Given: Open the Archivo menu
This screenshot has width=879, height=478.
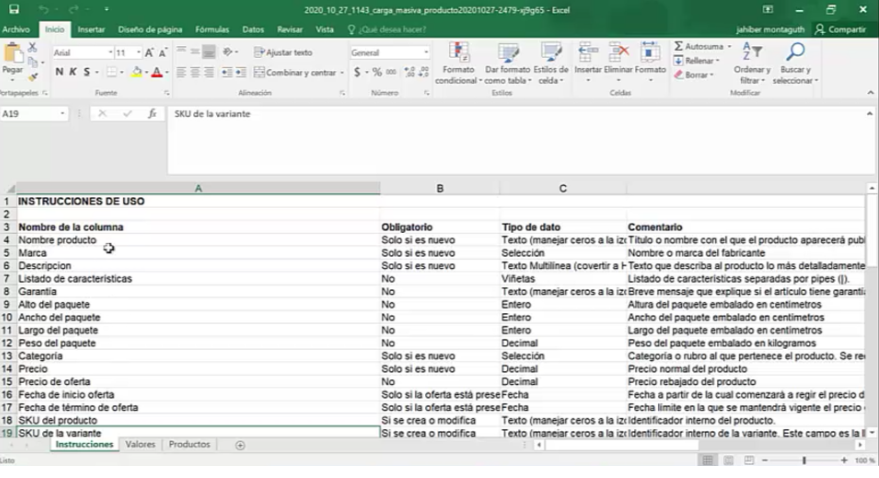Looking at the screenshot, I should (16, 29).
